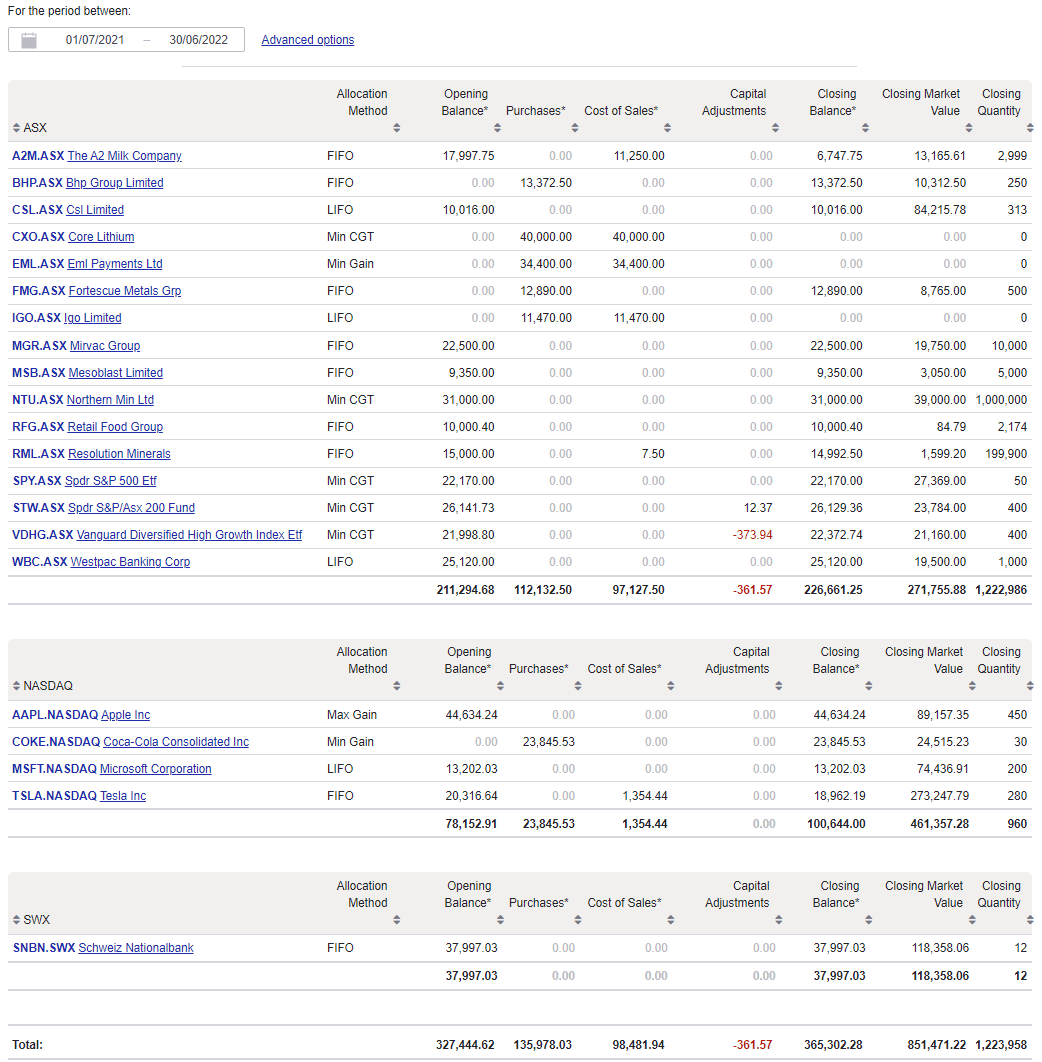Image resolution: width=1042 pixels, height=1062 pixels.
Task: Sort SWX table by Allocation Method
Action: pos(396,920)
